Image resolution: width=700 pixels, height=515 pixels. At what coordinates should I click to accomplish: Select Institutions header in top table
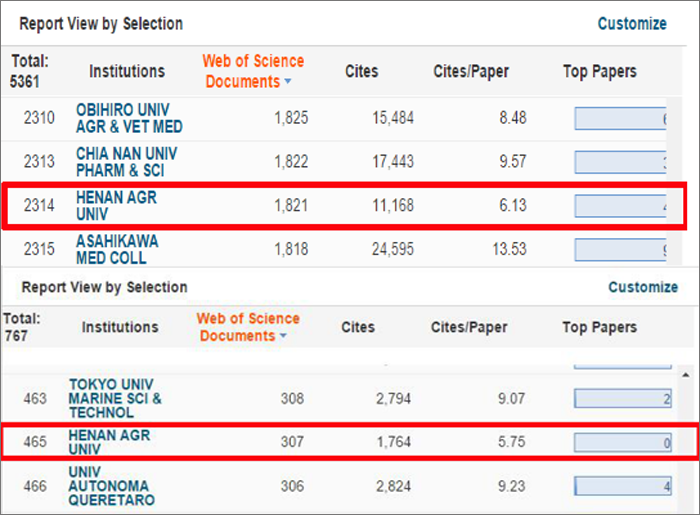click(x=127, y=71)
